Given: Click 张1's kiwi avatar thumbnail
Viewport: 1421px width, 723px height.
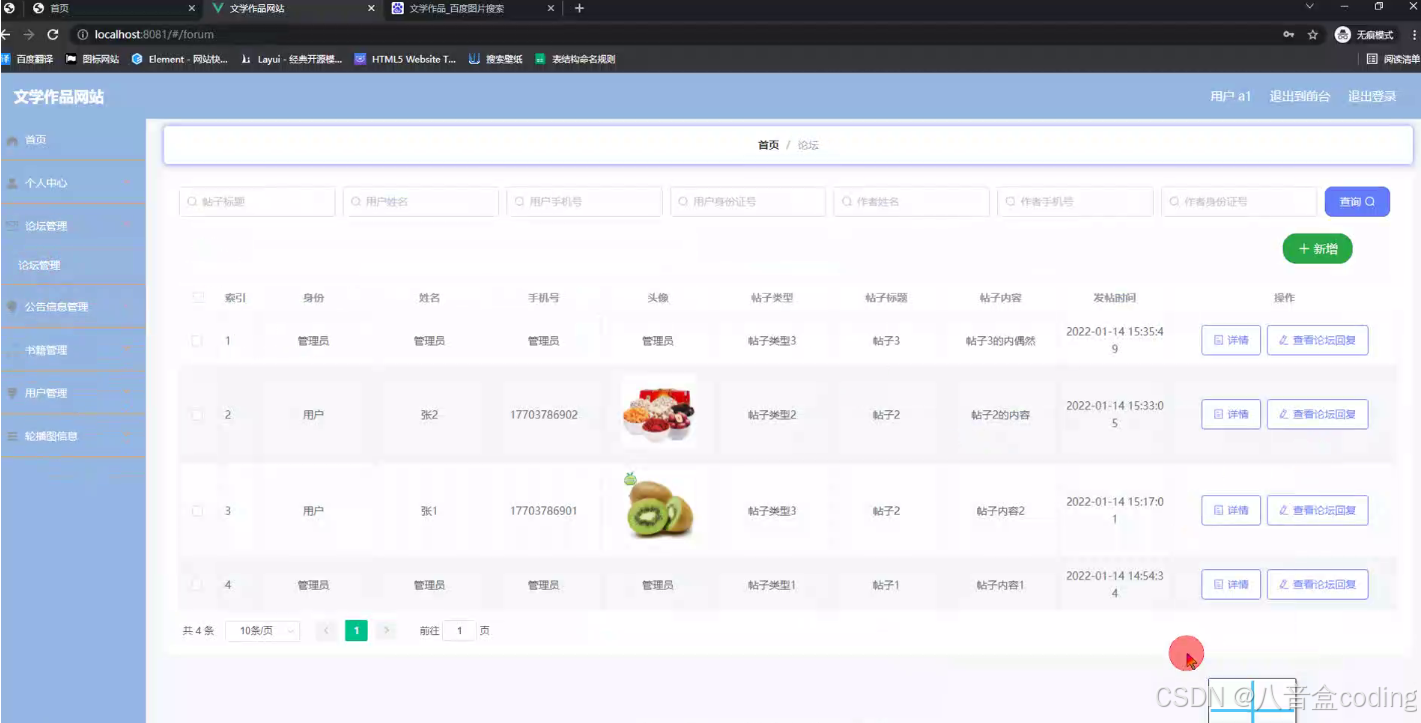Looking at the screenshot, I should [658, 507].
